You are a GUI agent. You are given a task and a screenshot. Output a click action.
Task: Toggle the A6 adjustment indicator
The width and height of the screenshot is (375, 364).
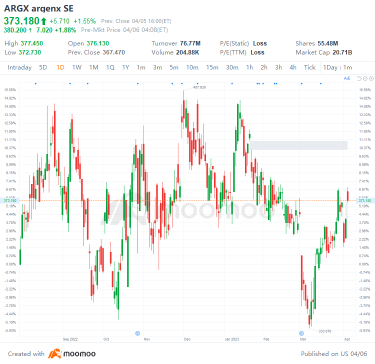347,78
